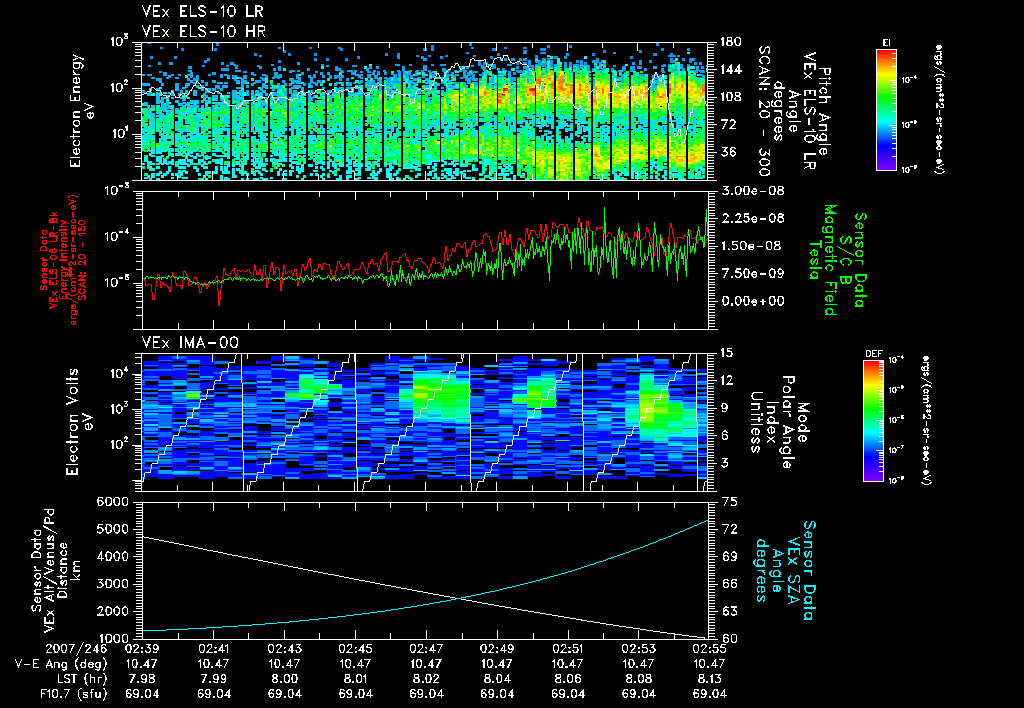Click the 4000 km altitude tick label
The image size is (1024, 708).
coord(112,556)
